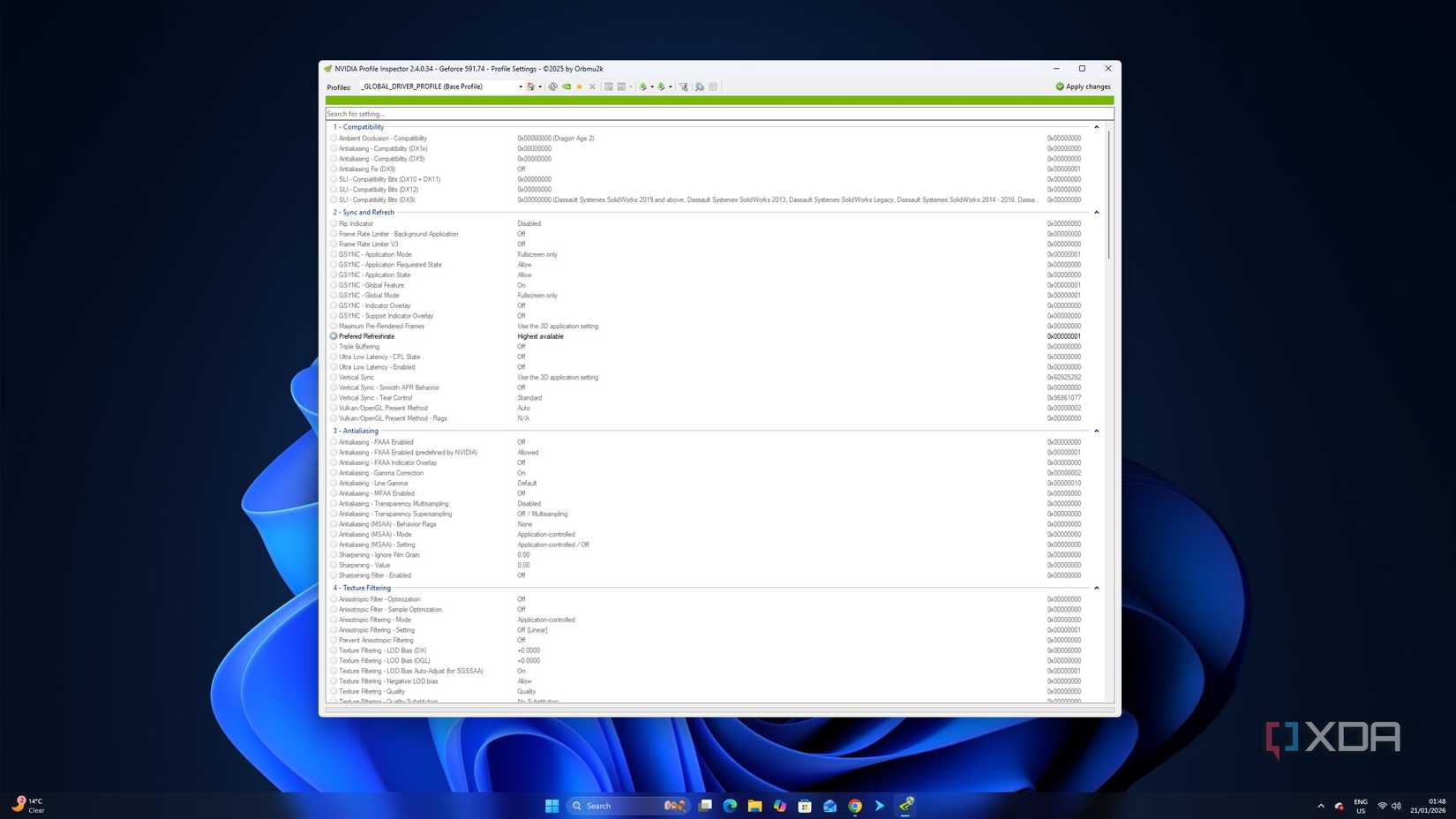Select the Triple Buffering setting radio icon
Viewport: 1456px width, 819px height.
click(334, 347)
